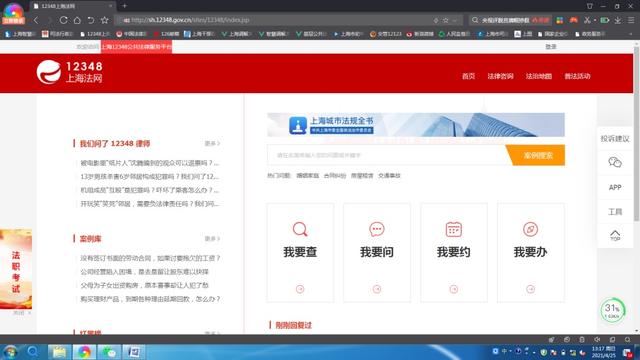Go to 法治地图 navigation item

(x=539, y=76)
